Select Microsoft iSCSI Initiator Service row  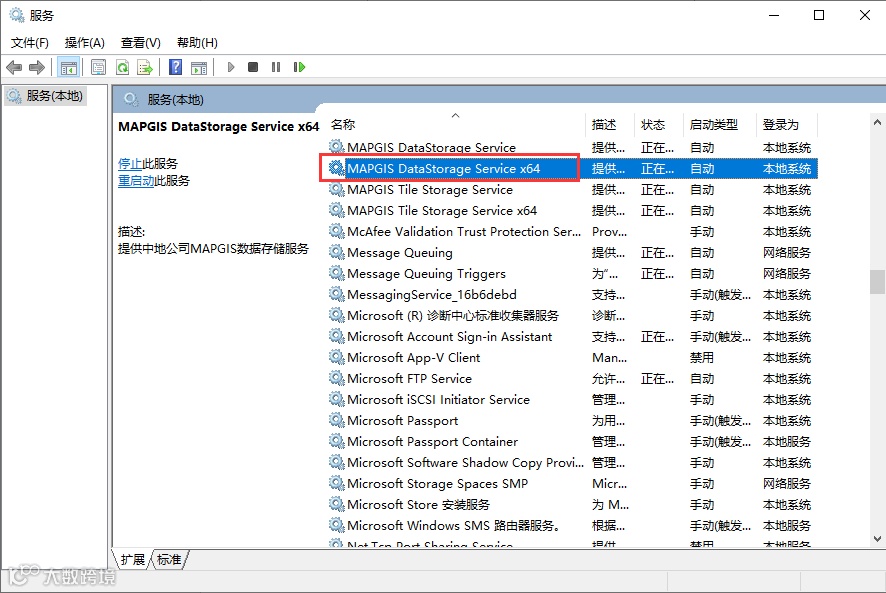click(572, 399)
